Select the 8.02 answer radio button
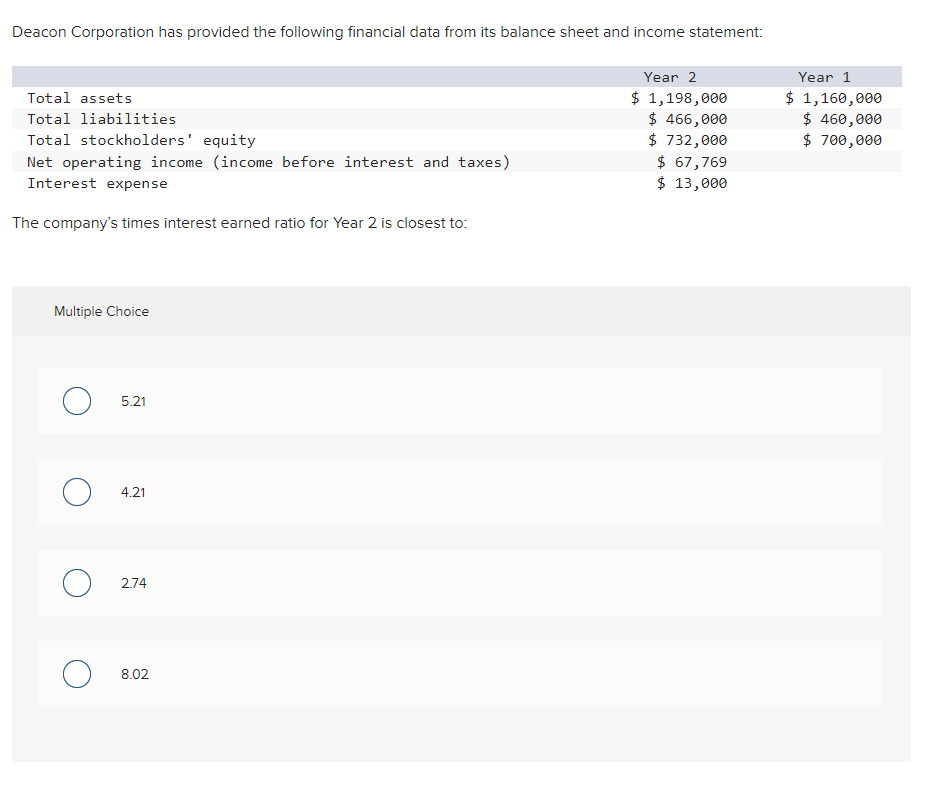This screenshot has height=787, width=945. [x=77, y=674]
